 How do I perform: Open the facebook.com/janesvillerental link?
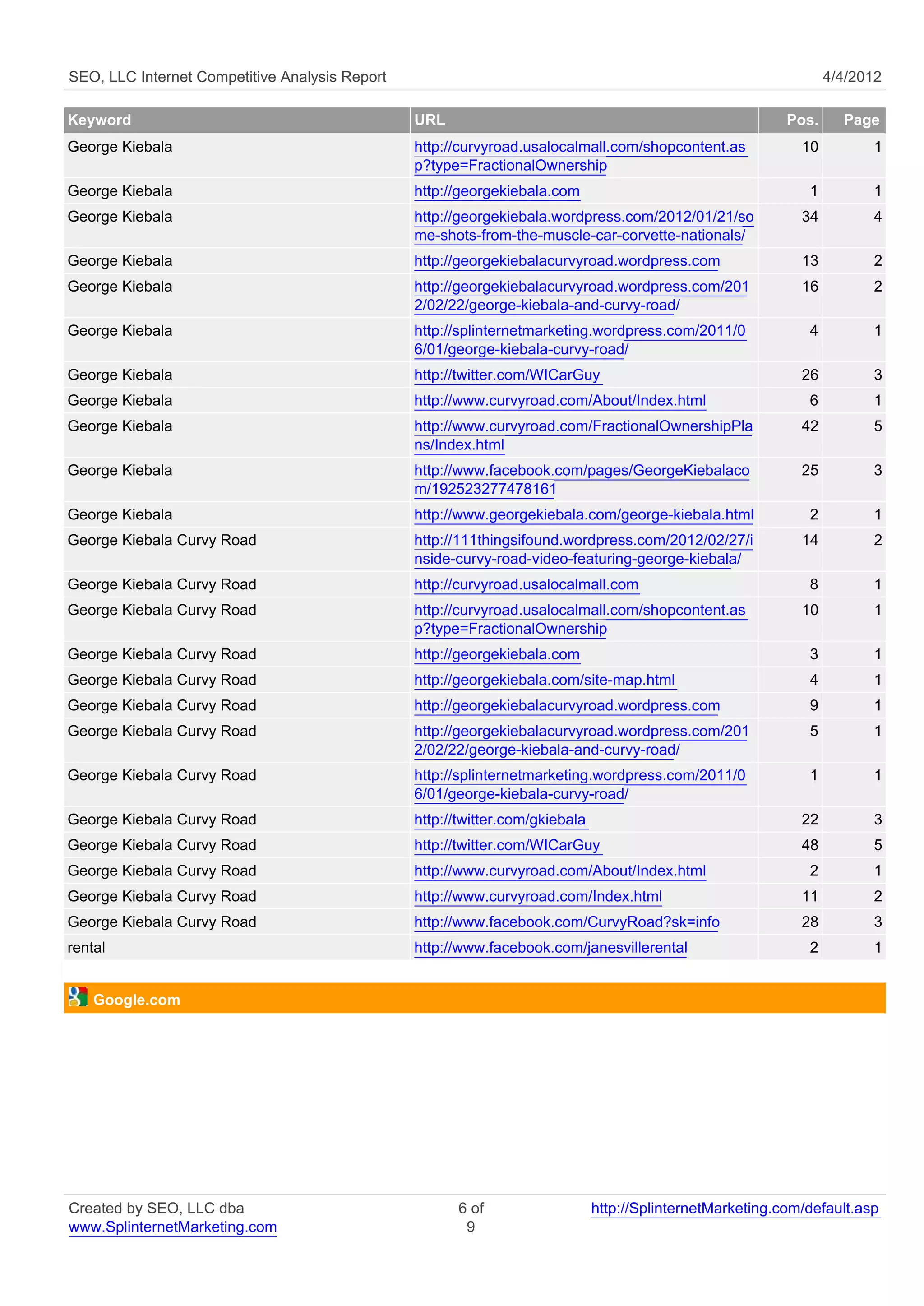pyautogui.click(x=551, y=948)
